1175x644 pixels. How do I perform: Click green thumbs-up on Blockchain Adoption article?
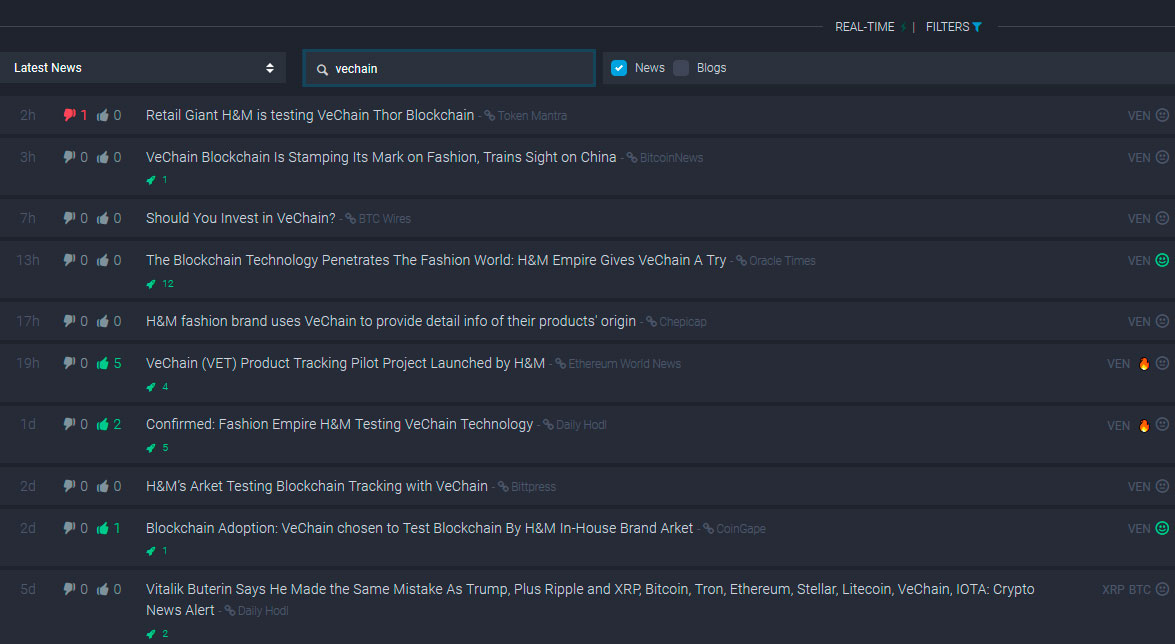tap(103, 528)
